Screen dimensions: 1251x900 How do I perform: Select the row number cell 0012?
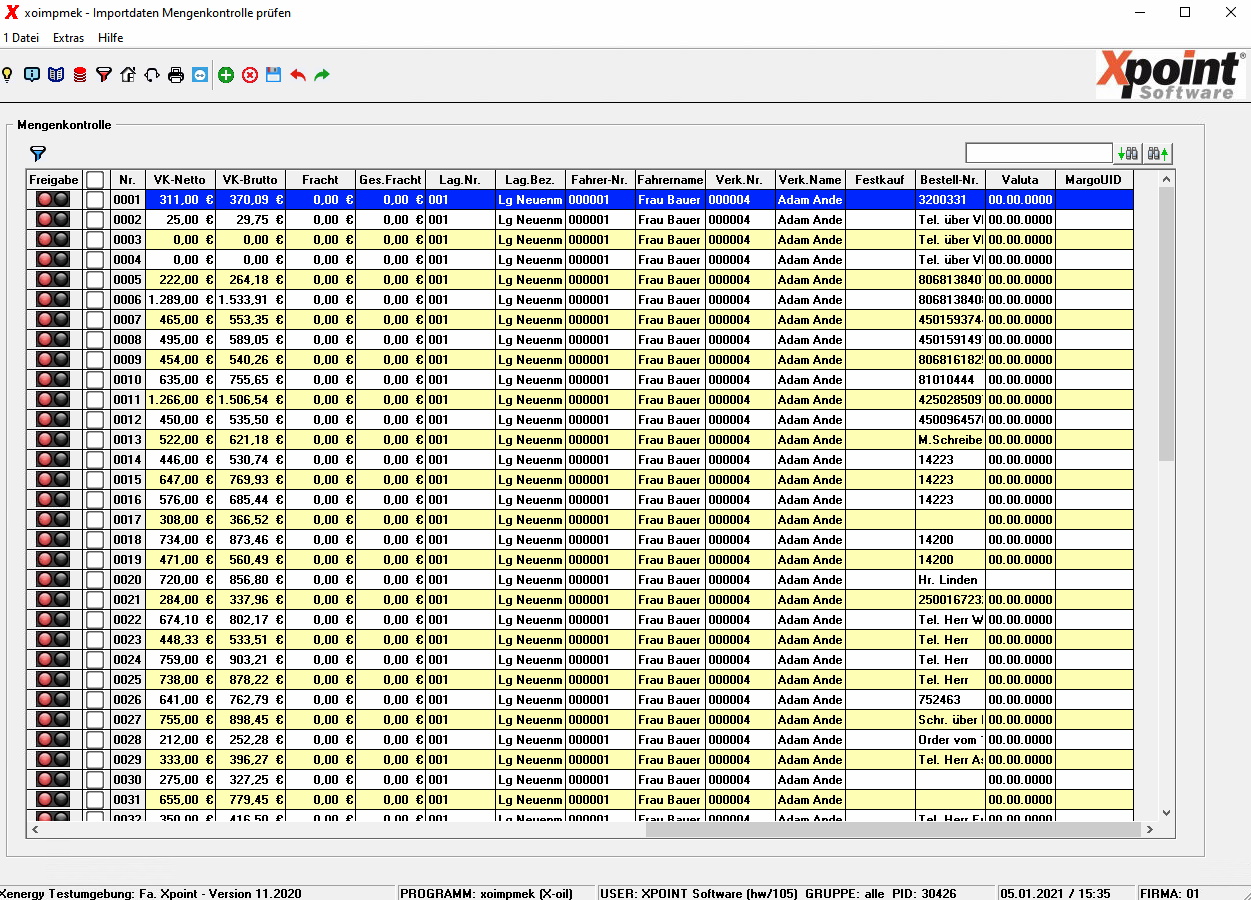click(x=128, y=420)
